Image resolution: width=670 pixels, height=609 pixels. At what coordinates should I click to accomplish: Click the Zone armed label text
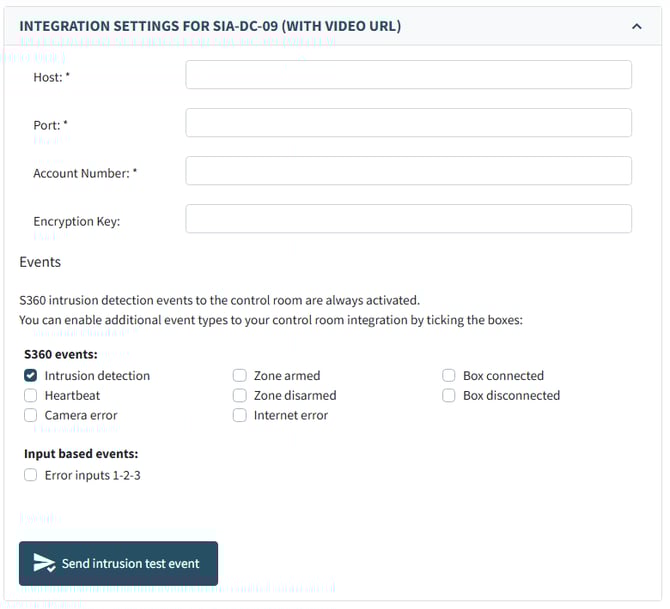[287, 376]
